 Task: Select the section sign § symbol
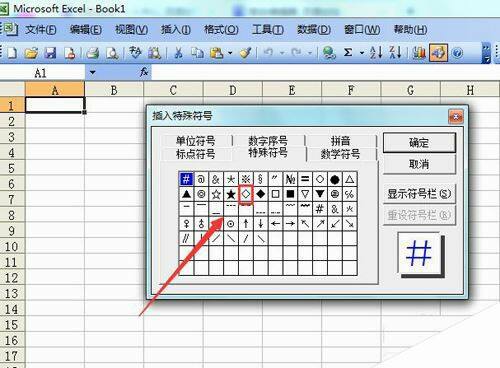pyautogui.click(x=261, y=179)
